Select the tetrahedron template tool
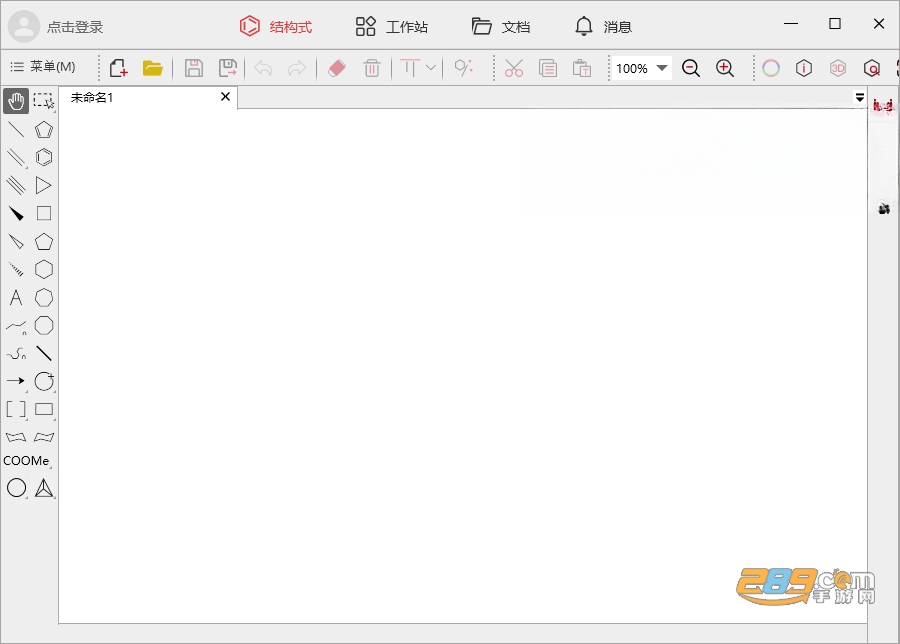900x644 pixels. (x=44, y=488)
